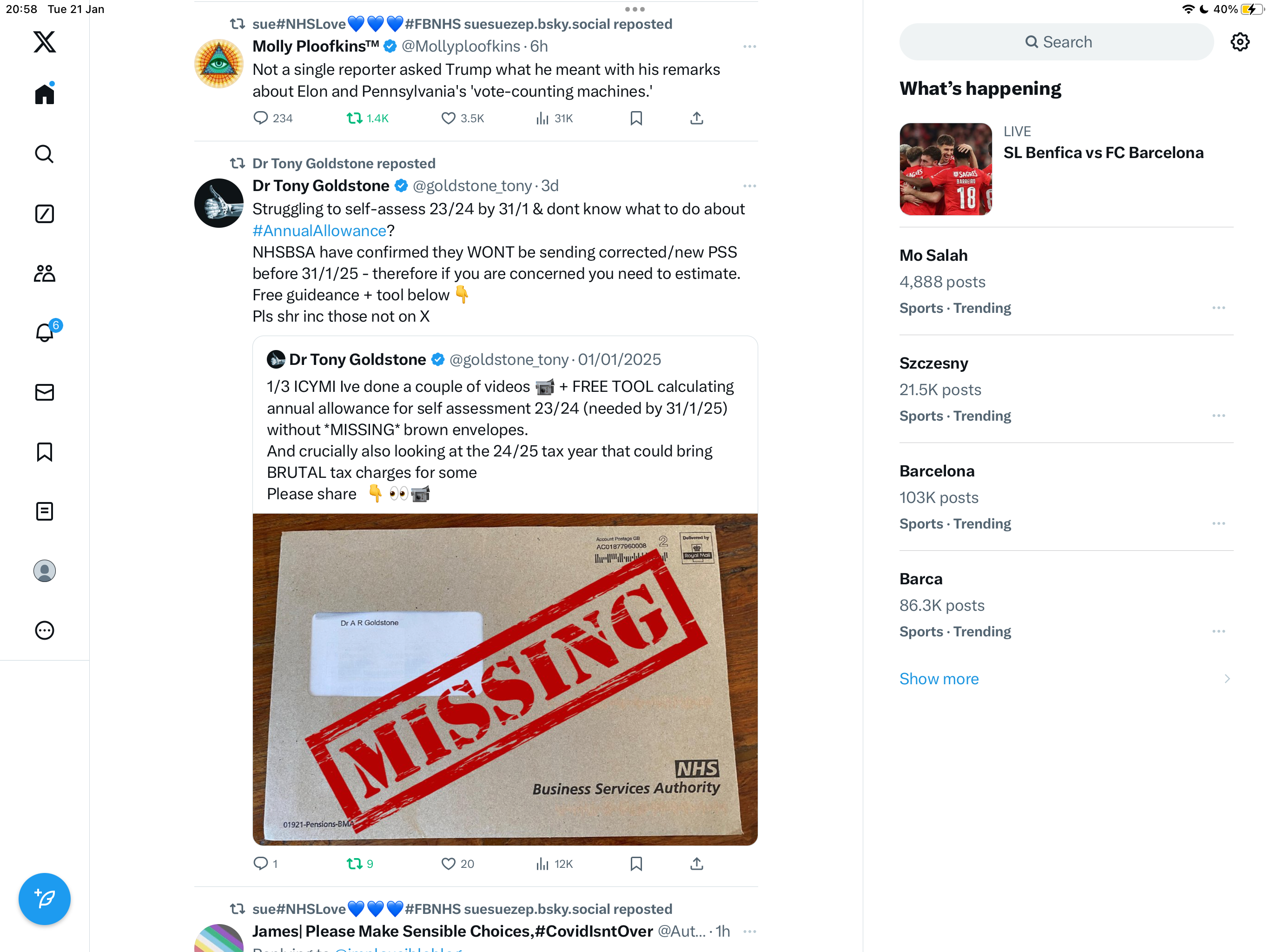Open Messages envelope icon
Image resolution: width=1270 pixels, height=952 pixels.
point(44,392)
